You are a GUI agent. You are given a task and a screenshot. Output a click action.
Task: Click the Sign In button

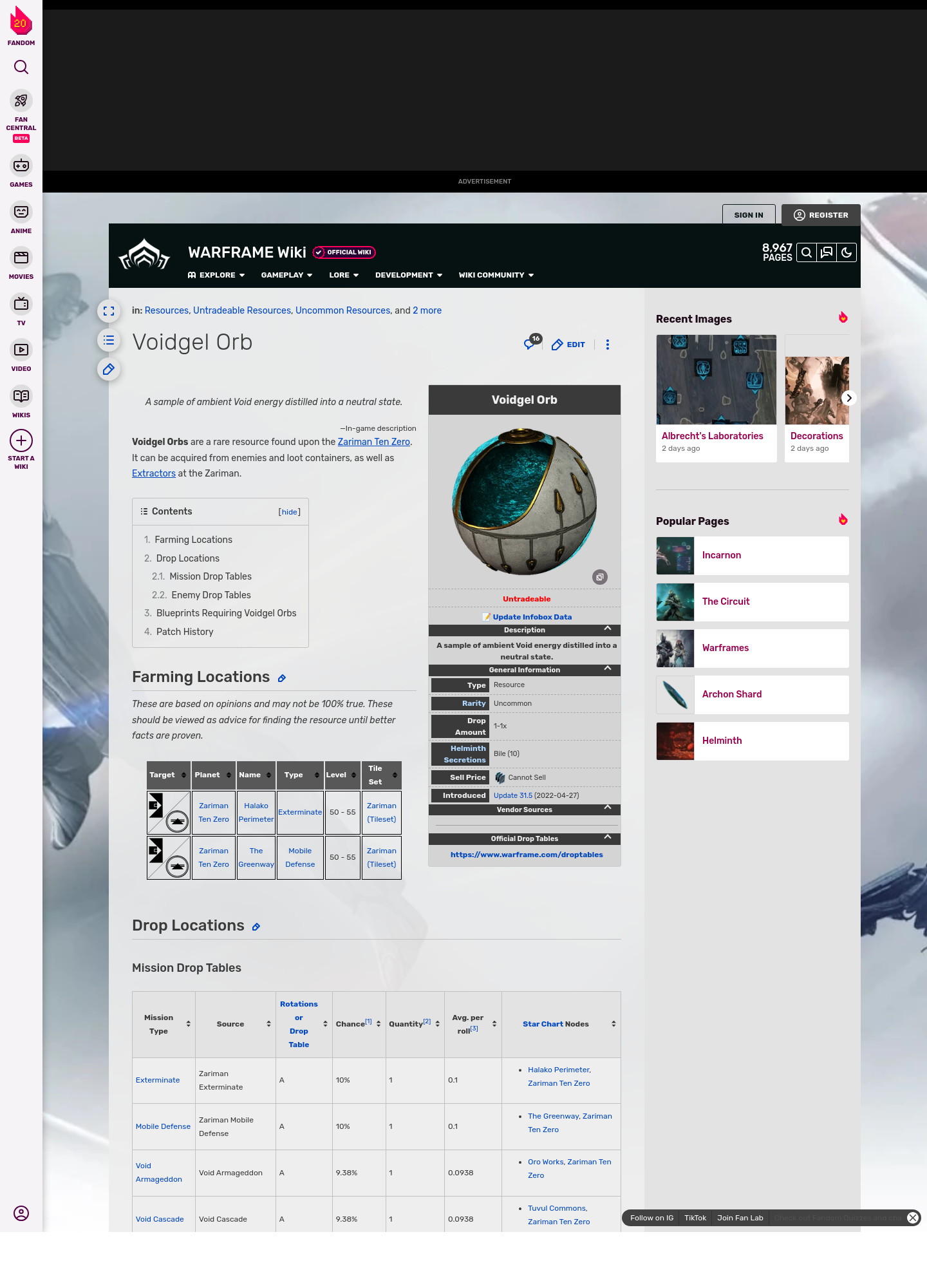coord(749,215)
